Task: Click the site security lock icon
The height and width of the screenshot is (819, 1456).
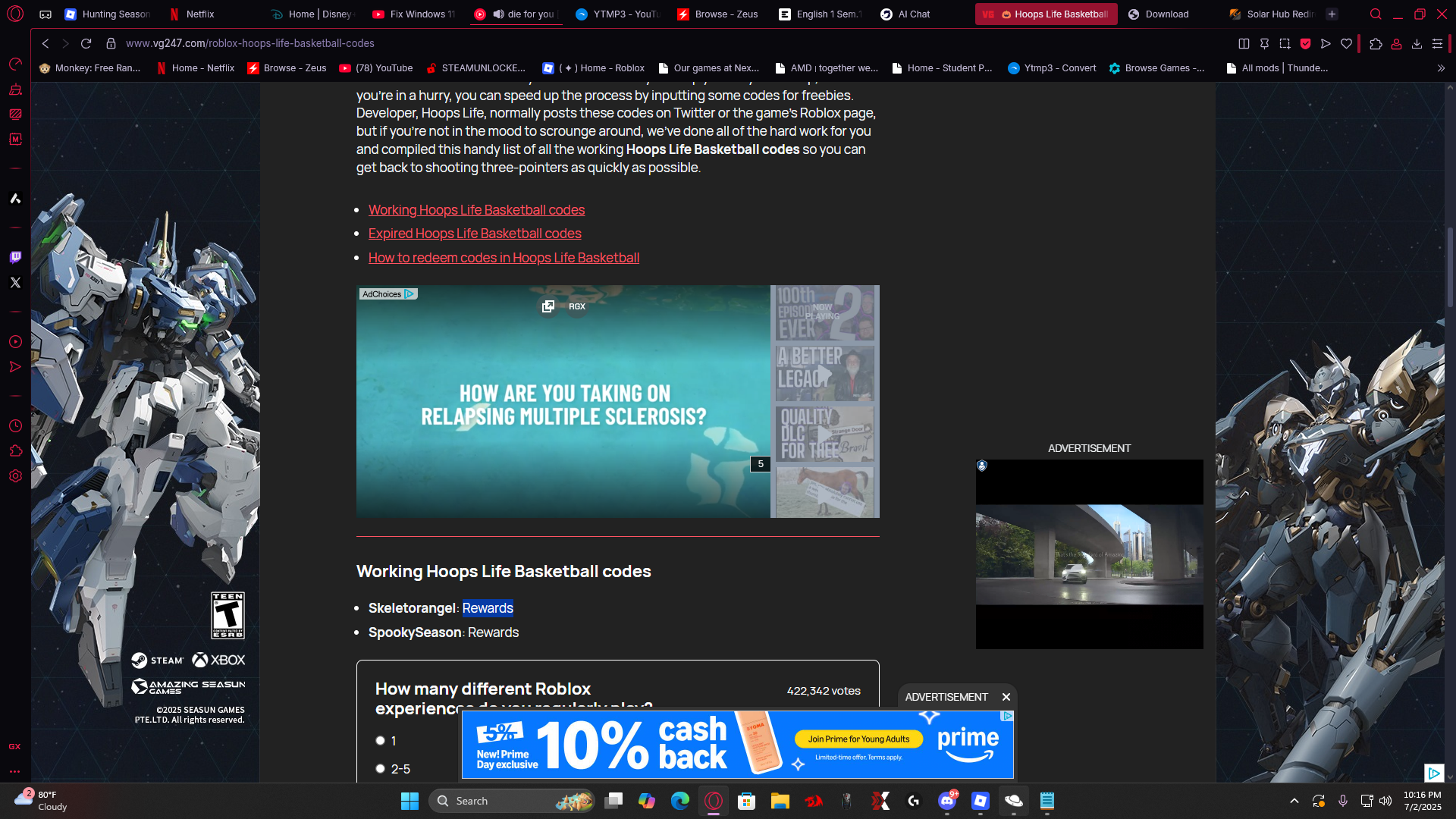Action: coord(111,44)
